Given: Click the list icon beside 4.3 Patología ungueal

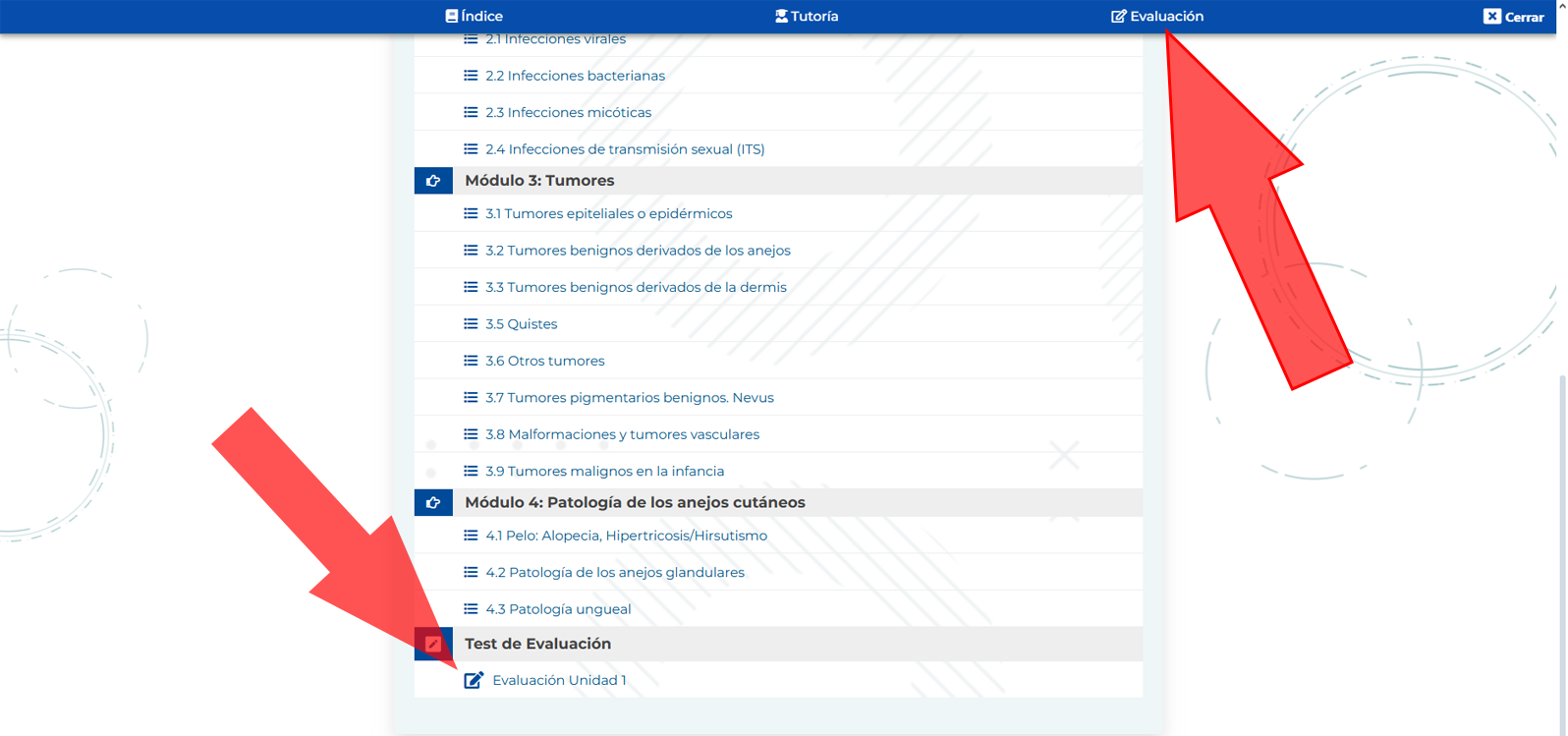Looking at the screenshot, I should [x=471, y=609].
